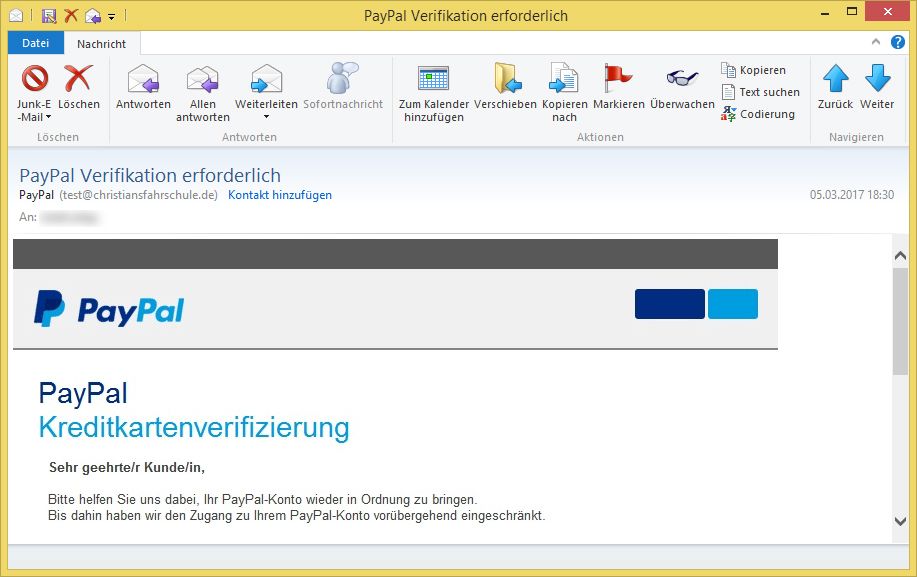Click the greeting Sehr geehrte/r Kunde/in

coord(127,467)
